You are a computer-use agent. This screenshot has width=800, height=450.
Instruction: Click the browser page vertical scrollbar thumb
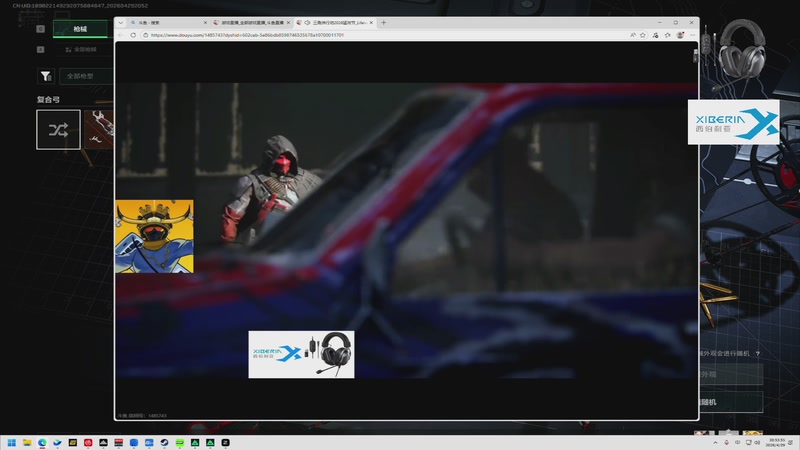(x=695, y=57)
